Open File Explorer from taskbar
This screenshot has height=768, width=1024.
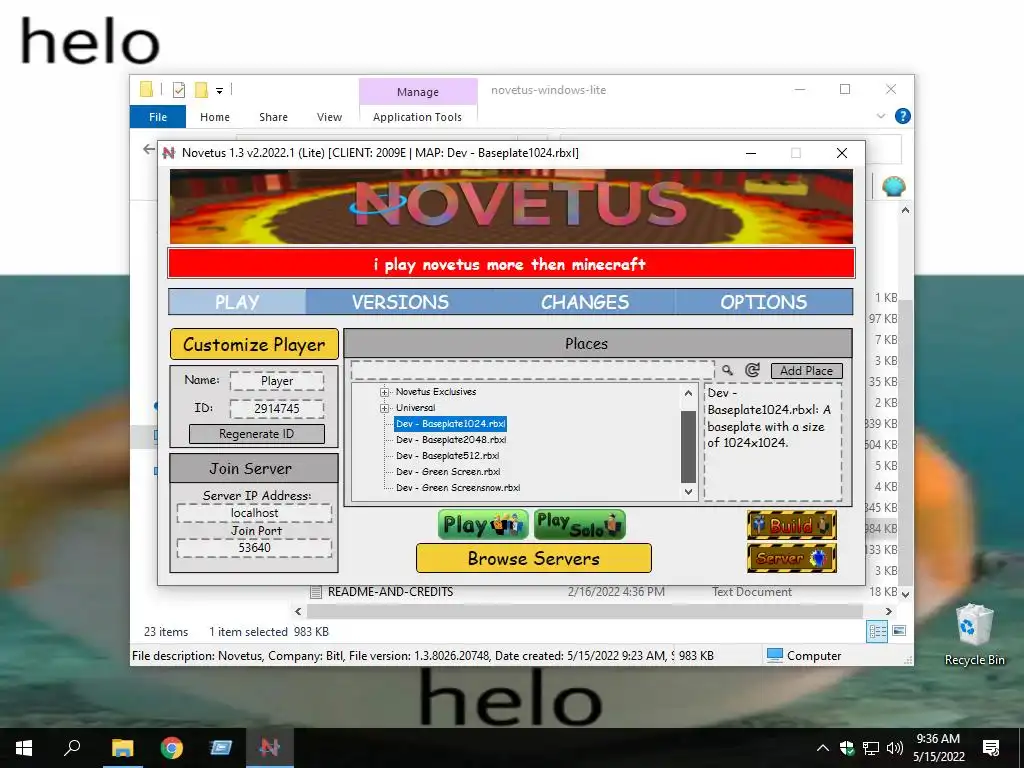click(x=122, y=748)
